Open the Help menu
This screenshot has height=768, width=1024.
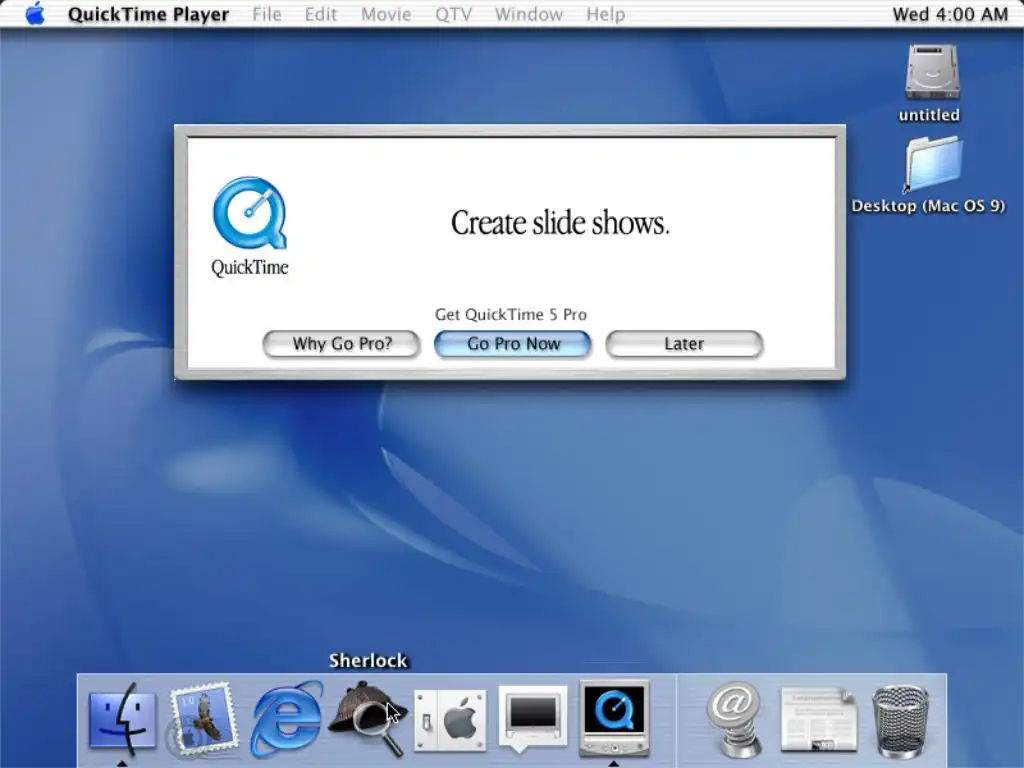point(605,14)
